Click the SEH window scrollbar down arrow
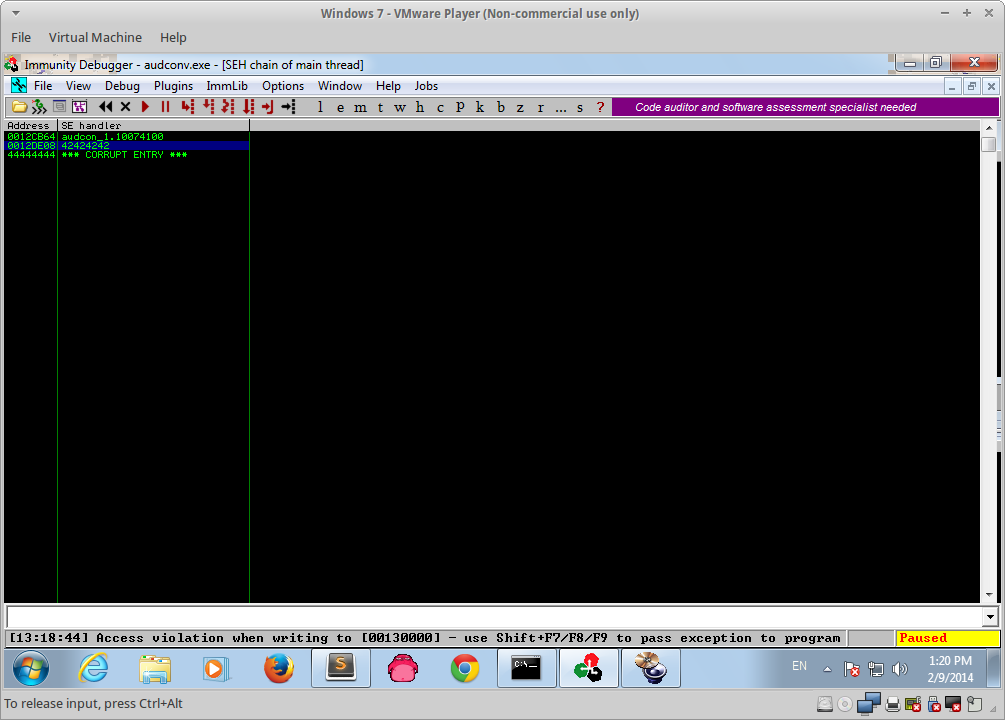The width and height of the screenshot is (1005, 720). coord(989,595)
